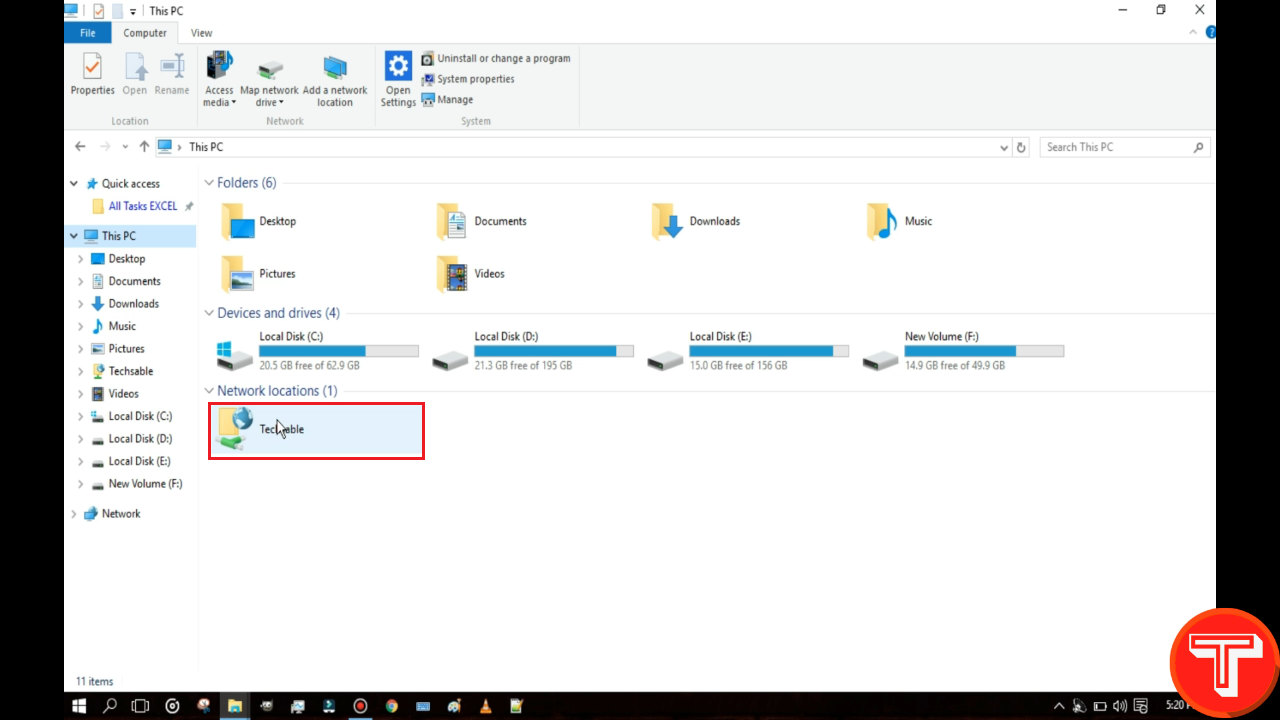Expand Local Disk (C:) in the navigation tree
1280x720 pixels.
81,416
